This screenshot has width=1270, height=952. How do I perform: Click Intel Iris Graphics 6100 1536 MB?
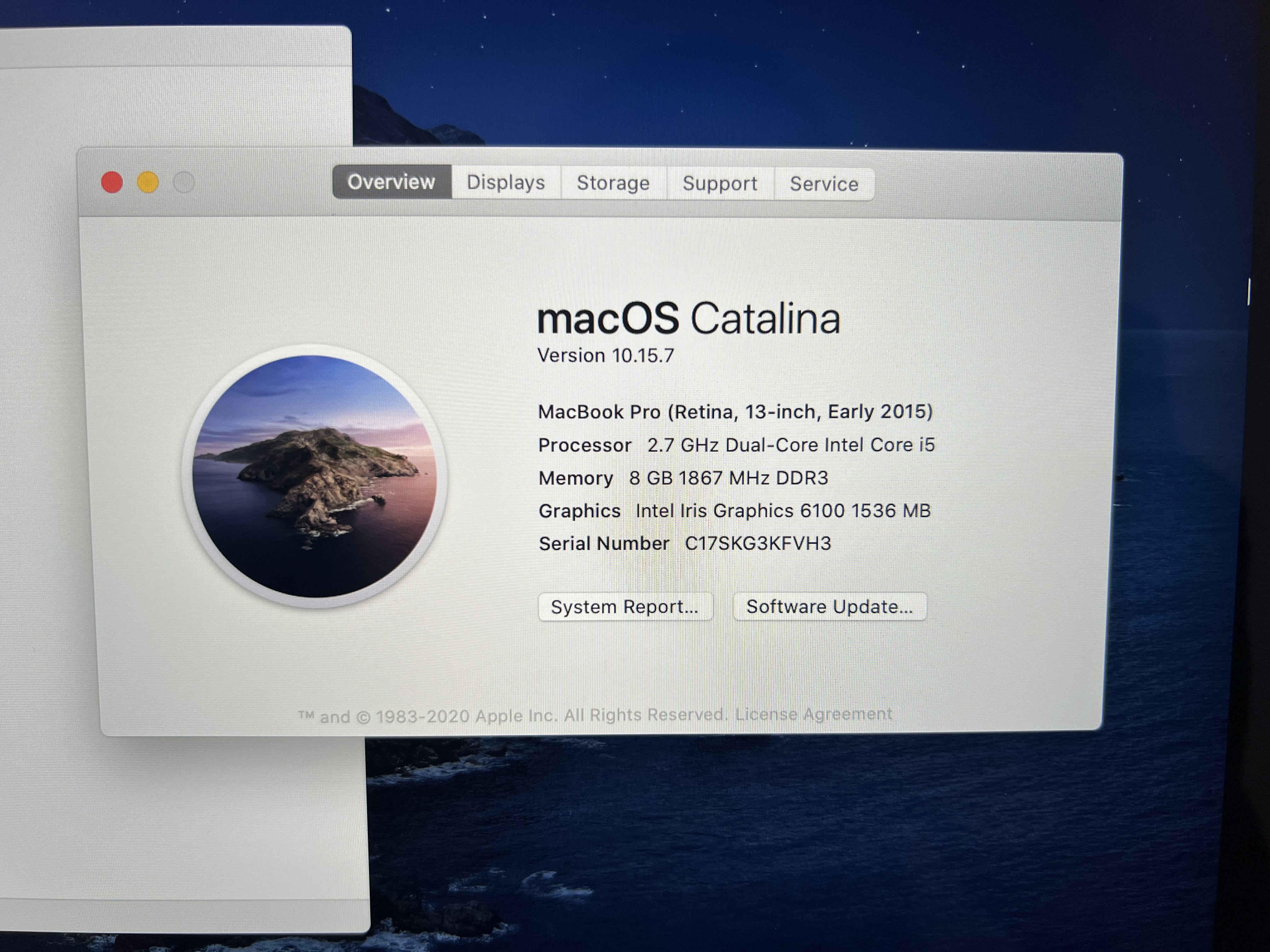pos(783,511)
